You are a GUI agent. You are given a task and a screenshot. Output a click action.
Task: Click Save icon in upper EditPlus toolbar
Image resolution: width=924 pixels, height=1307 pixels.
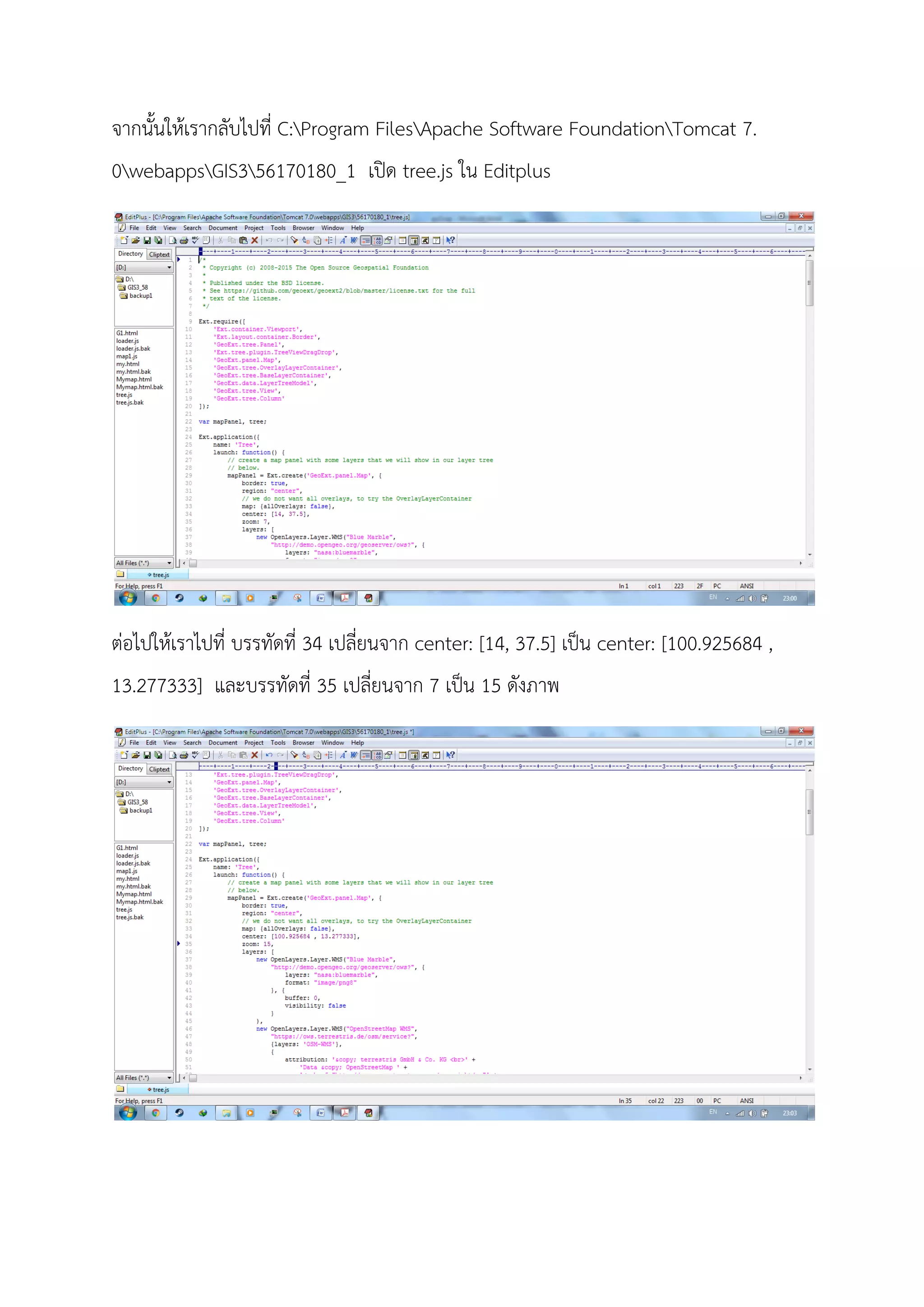pyautogui.click(x=148, y=240)
